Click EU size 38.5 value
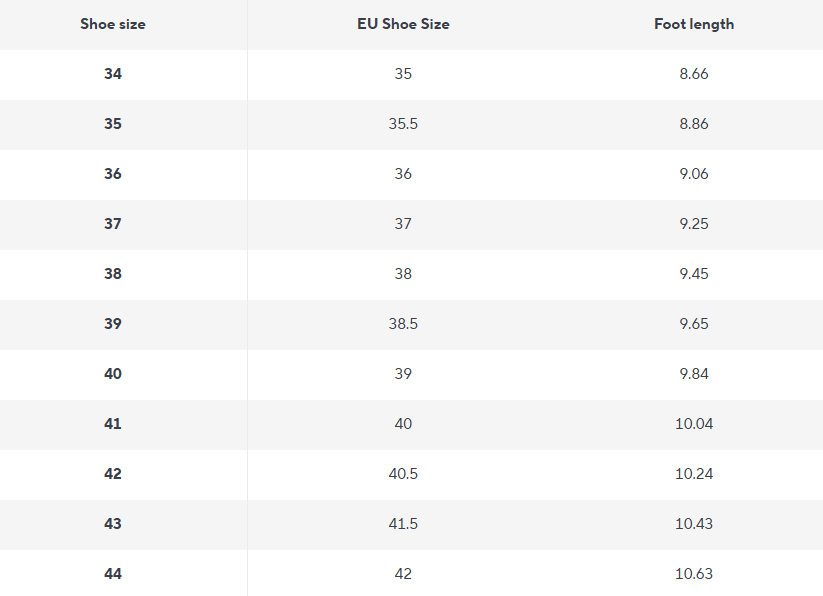Viewport: 823px width, 596px height. click(x=403, y=324)
